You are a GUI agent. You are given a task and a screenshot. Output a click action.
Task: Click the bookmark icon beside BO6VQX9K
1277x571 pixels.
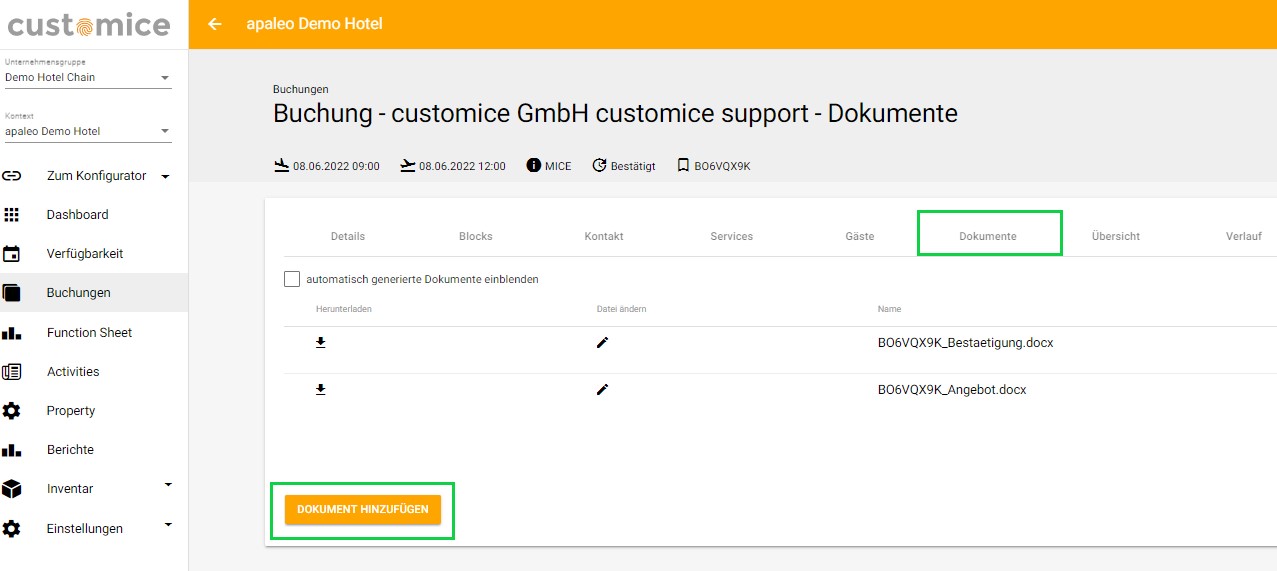pyautogui.click(x=683, y=165)
